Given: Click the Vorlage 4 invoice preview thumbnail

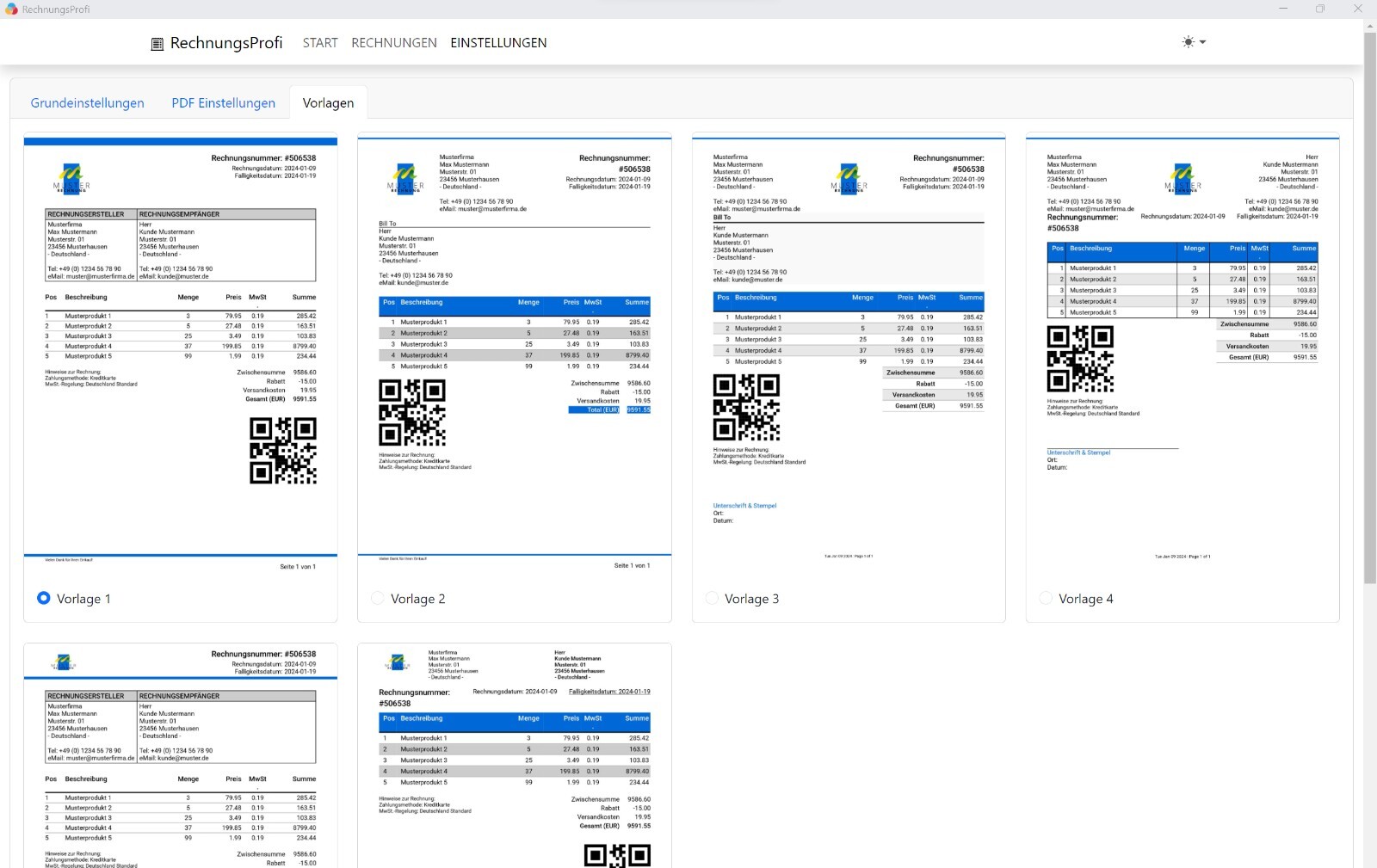Looking at the screenshot, I should click(x=1182, y=354).
